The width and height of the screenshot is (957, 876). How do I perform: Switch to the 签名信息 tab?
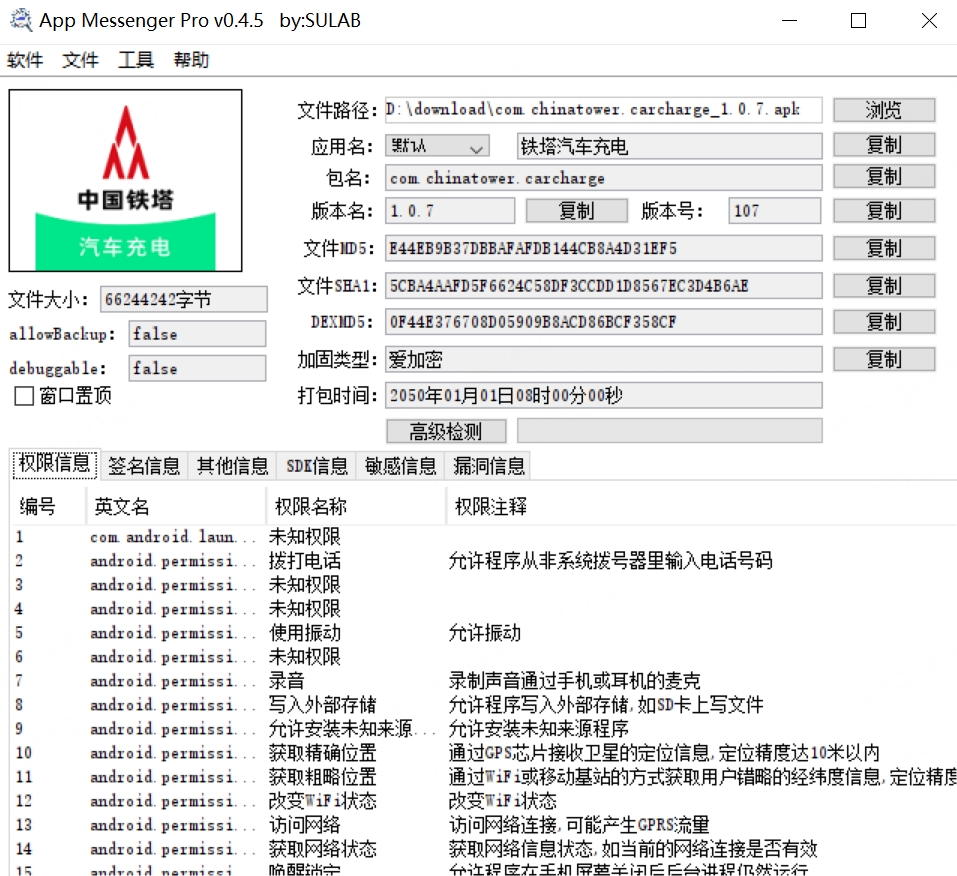tap(143, 465)
